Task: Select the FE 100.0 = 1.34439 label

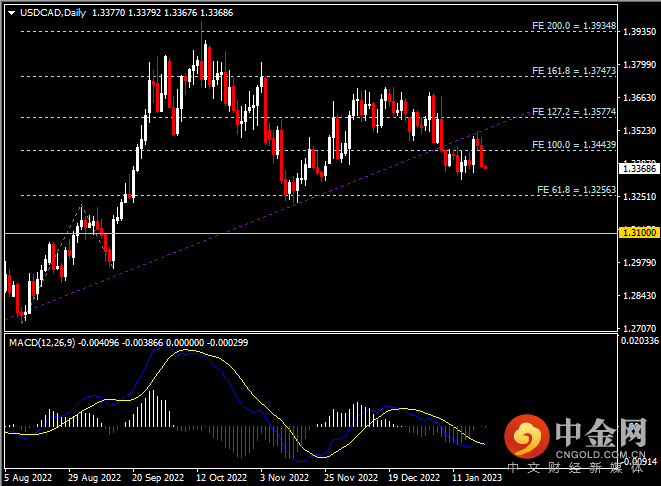Action: [x=574, y=145]
